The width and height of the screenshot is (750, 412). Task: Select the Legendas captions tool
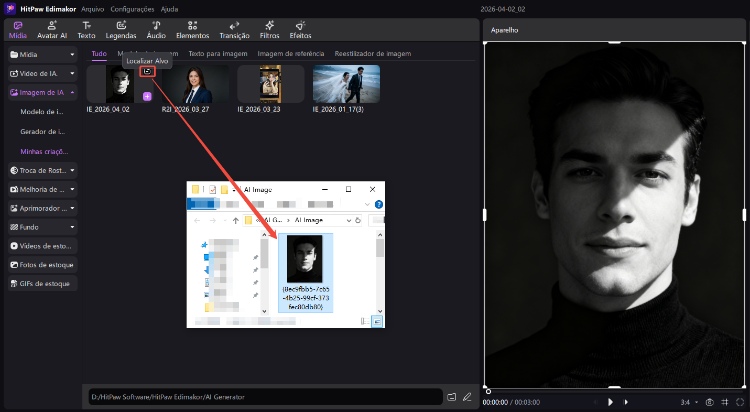[x=120, y=29]
